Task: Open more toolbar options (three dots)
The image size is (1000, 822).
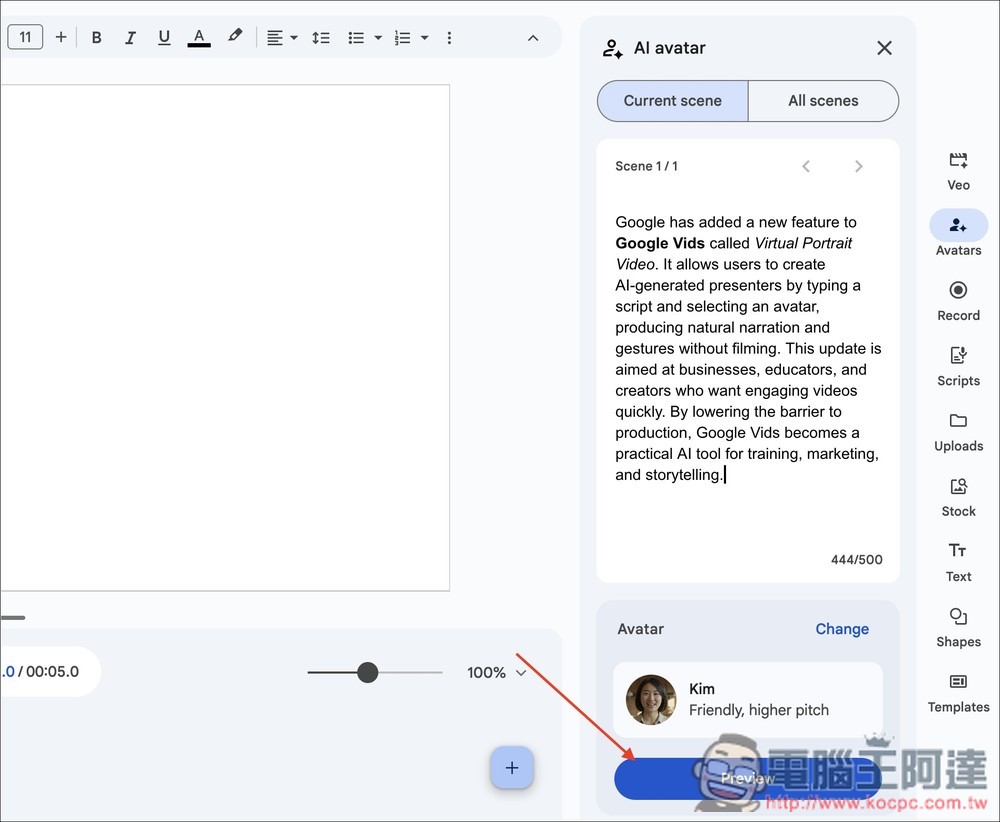Action: tap(450, 38)
